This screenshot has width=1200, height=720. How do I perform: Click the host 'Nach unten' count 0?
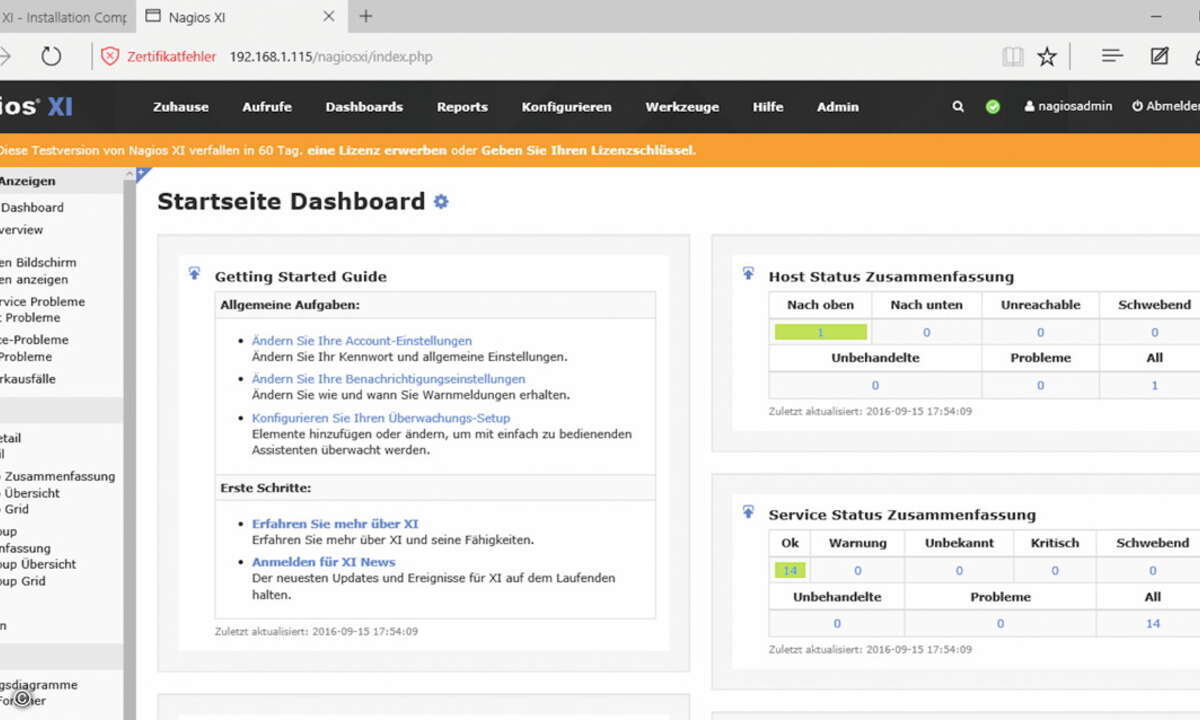[927, 332]
